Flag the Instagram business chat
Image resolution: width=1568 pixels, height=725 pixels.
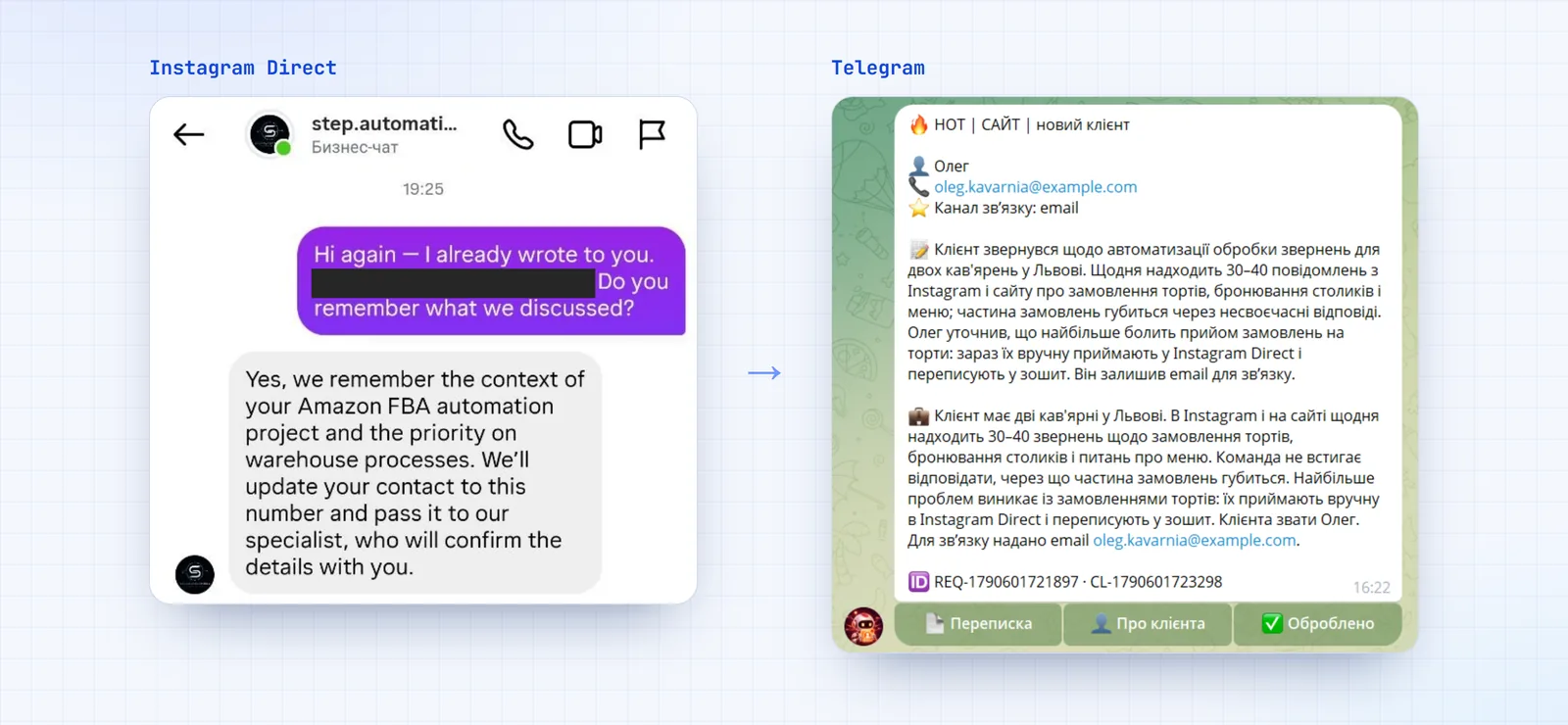(652, 134)
